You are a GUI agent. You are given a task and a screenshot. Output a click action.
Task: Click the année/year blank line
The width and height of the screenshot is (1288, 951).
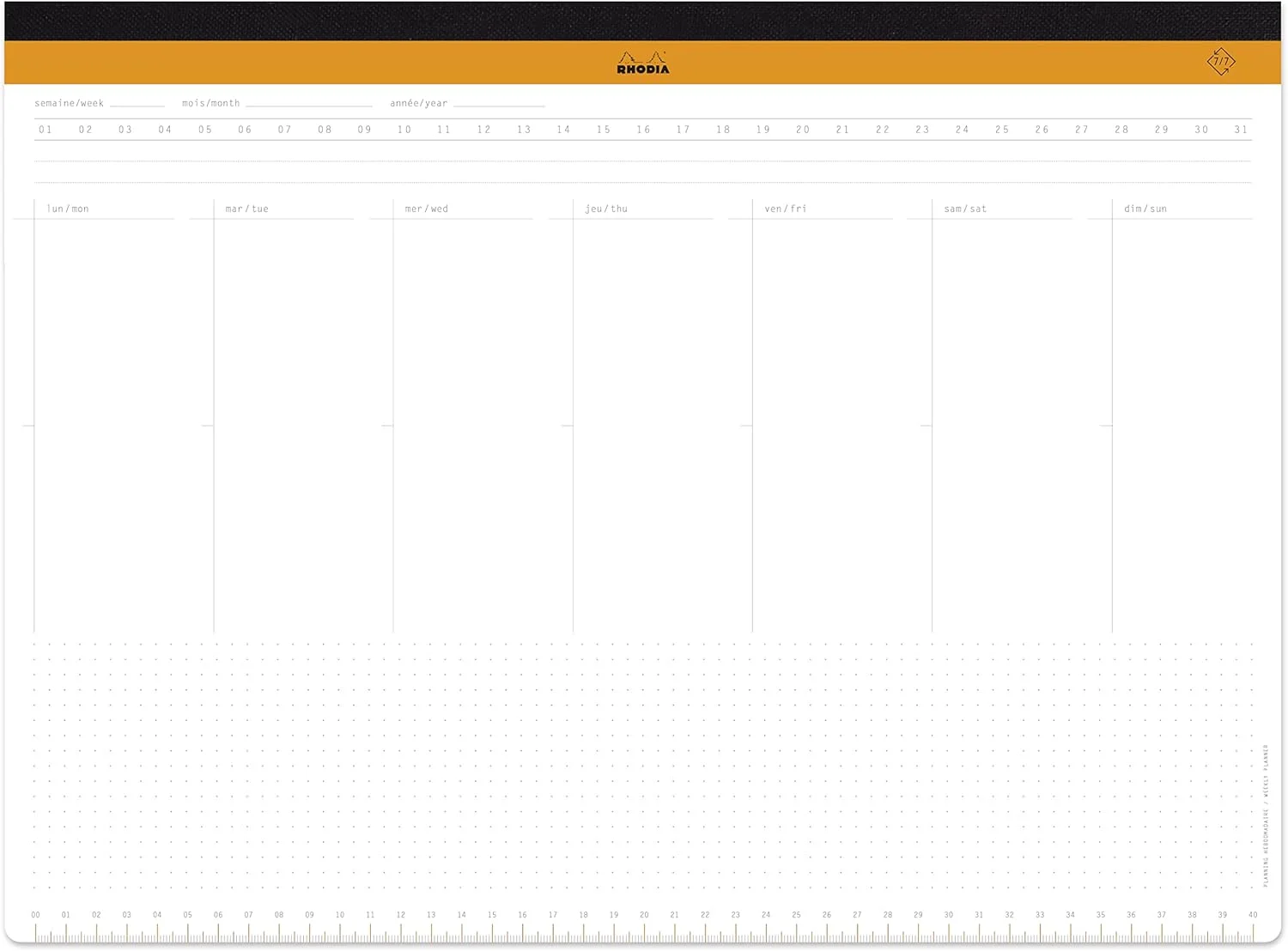point(499,103)
